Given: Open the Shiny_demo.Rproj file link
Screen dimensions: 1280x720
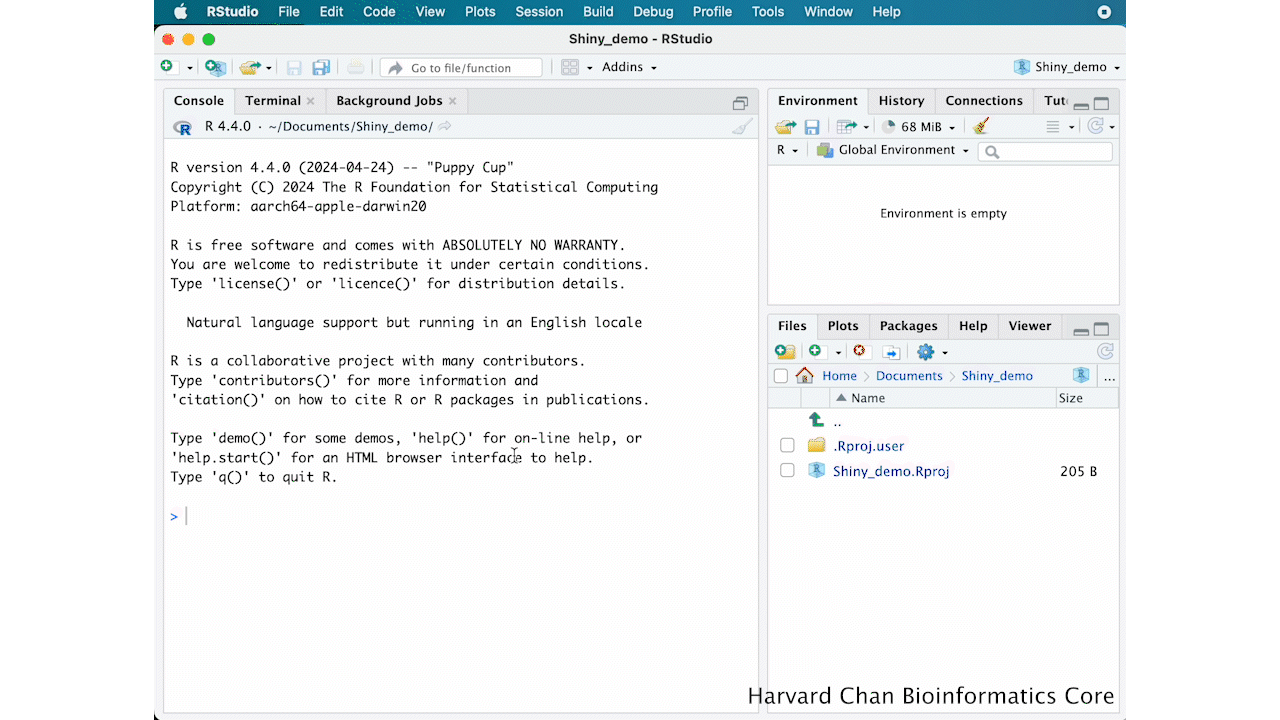Looking at the screenshot, I should click(890, 471).
